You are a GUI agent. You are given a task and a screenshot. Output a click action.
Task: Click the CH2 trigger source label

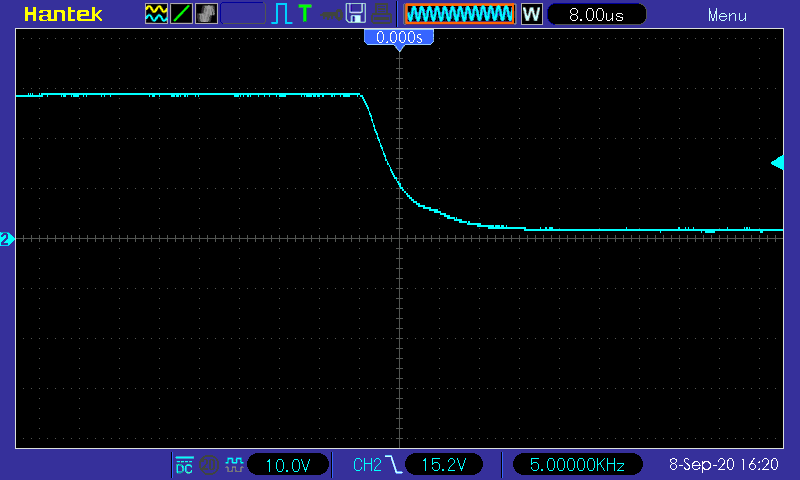pos(367,465)
